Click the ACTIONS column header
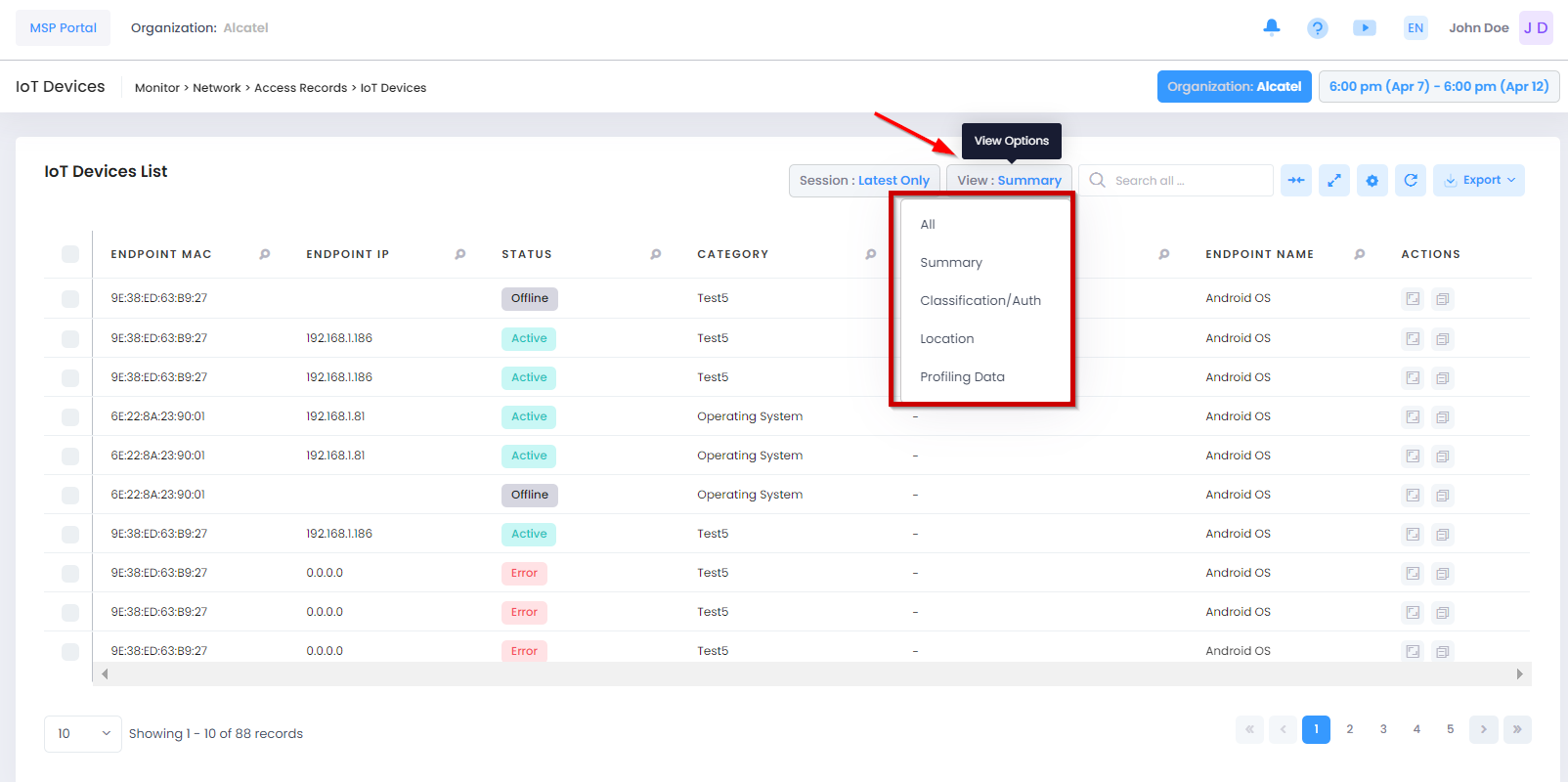Screen dimensions: 1568x782 click(1430, 254)
